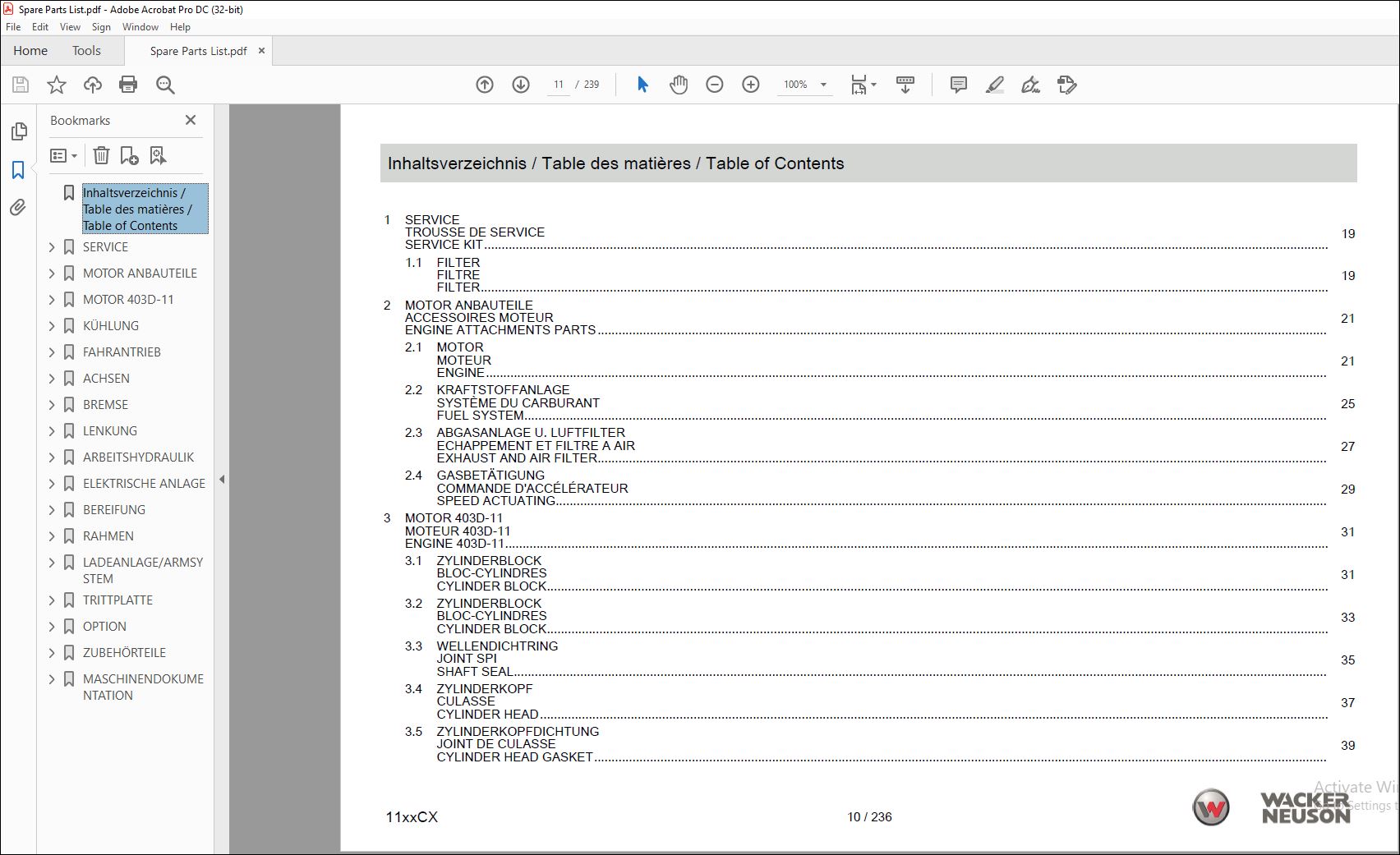This screenshot has height=855, width=1400.
Task: Collapse the navigation pane arrow handle
Action: (x=222, y=480)
